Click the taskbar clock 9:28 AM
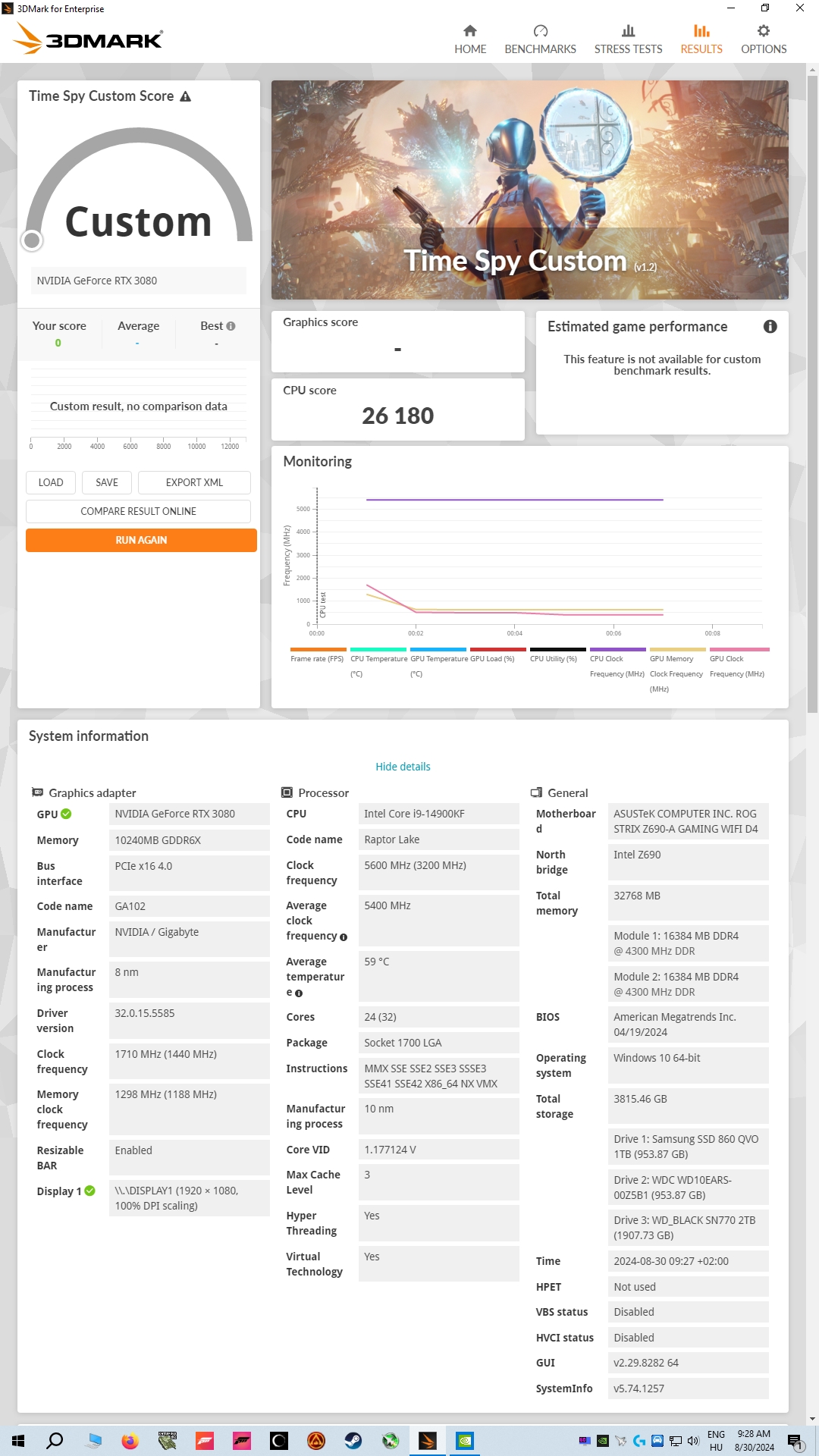Image resolution: width=819 pixels, height=1456 pixels. [x=755, y=1441]
